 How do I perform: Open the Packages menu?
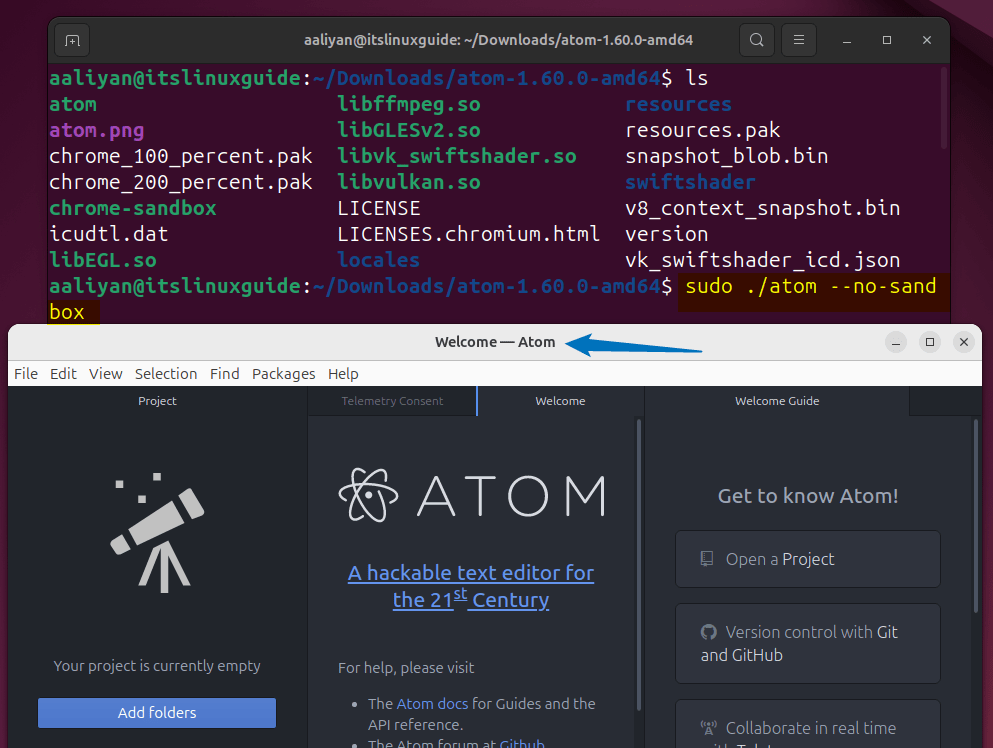pyautogui.click(x=283, y=373)
